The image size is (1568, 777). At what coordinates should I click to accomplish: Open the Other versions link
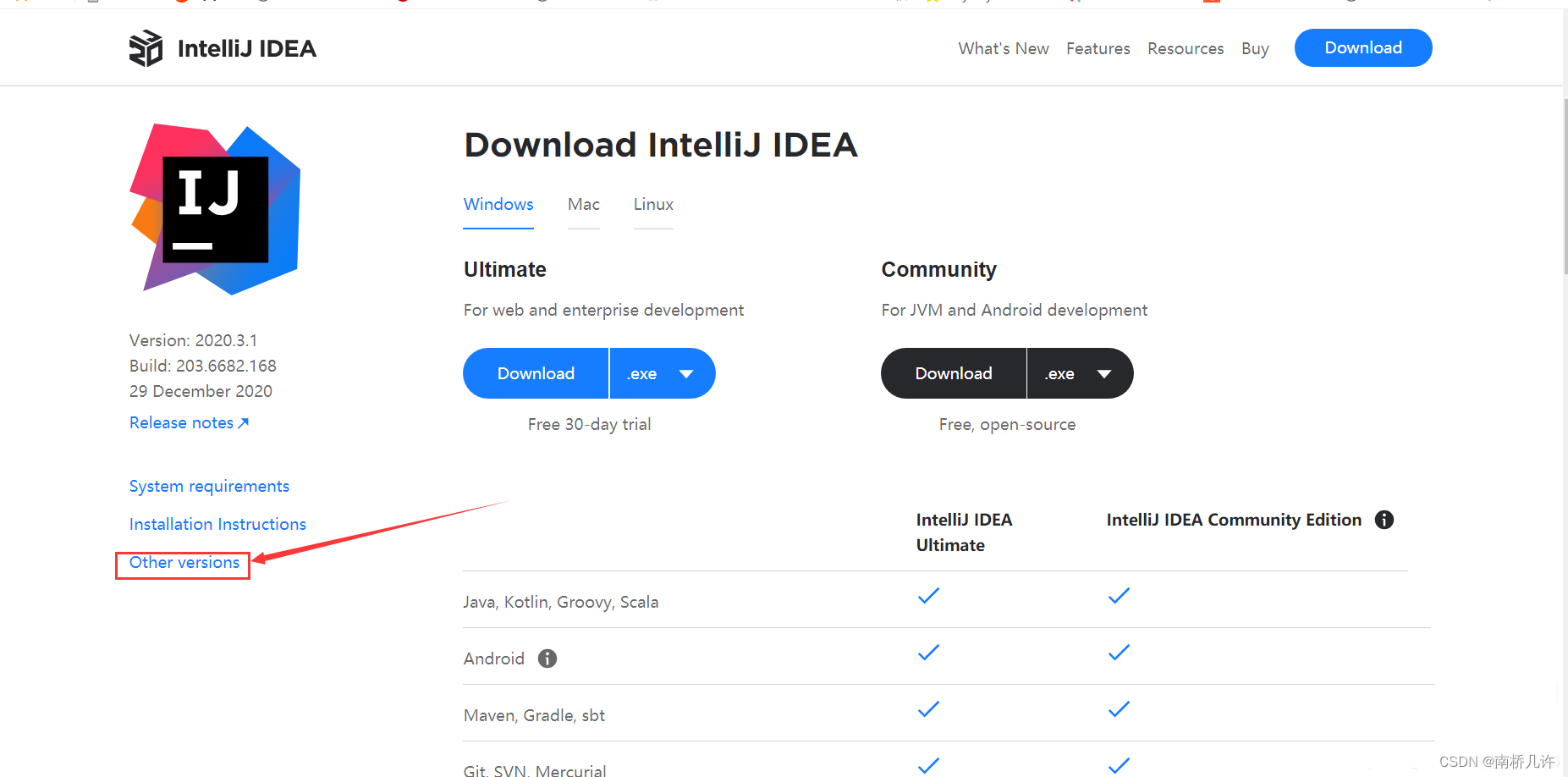tap(184, 562)
